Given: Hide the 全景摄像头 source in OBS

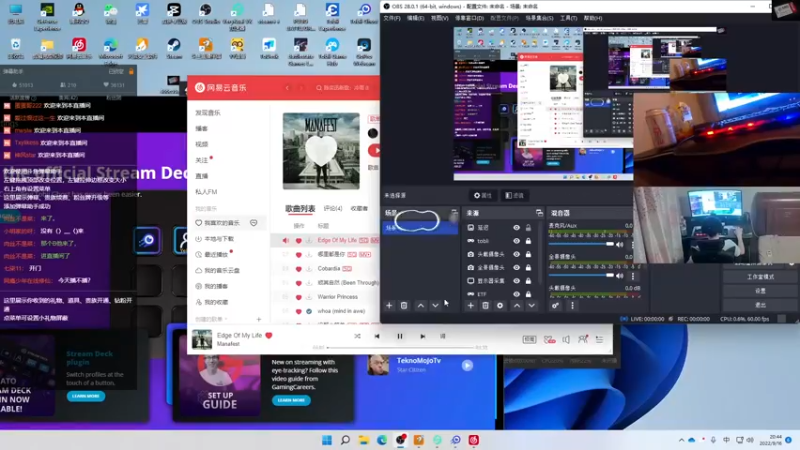Looking at the screenshot, I should pyautogui.click(x=516, y=267).
